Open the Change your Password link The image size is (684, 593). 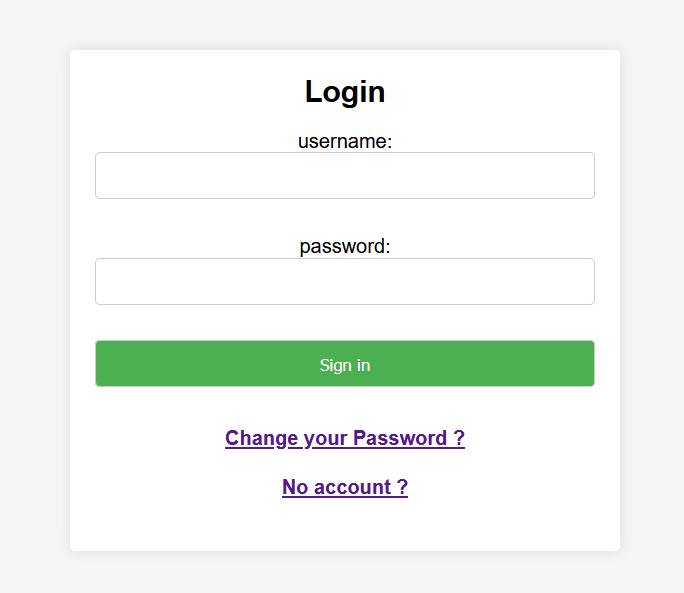(345, 438)
